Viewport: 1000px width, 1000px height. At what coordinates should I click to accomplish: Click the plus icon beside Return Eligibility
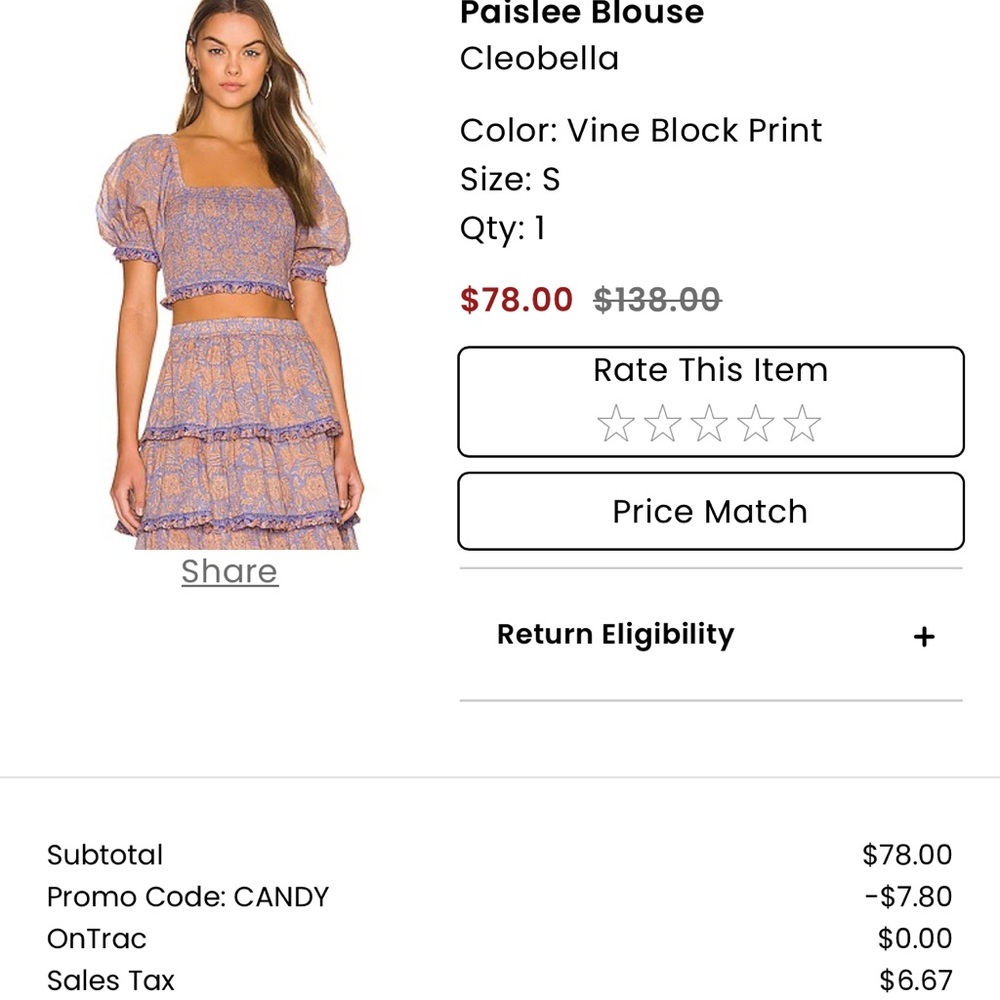[924, 636]
